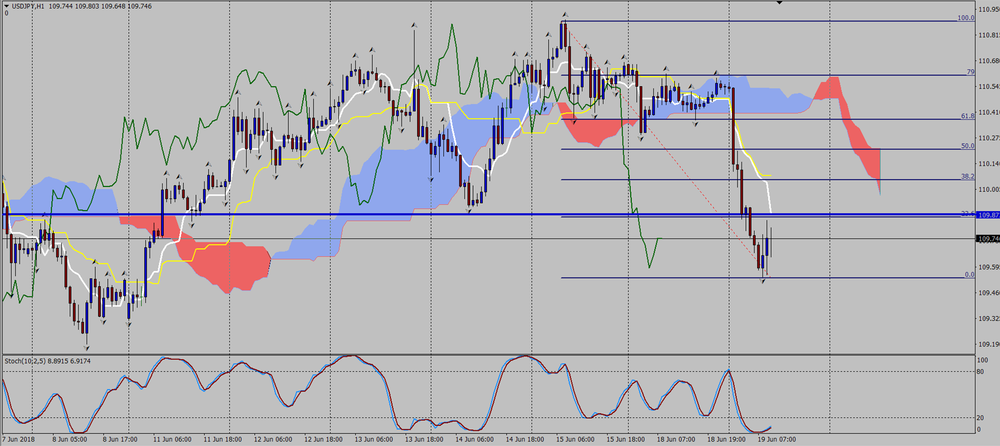Select the chart shift triangle marker at top
1000x446 pixels.
[x=779, y=3]
